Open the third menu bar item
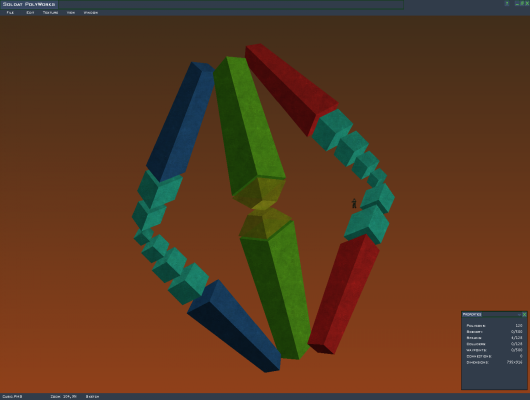This screenshot has width=530, height=400. (x=50, y=13)
